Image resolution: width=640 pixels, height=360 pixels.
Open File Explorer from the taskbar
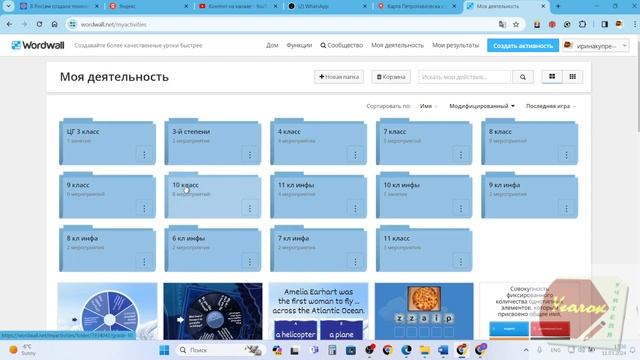pyautogui.click(x=424, y=350)
